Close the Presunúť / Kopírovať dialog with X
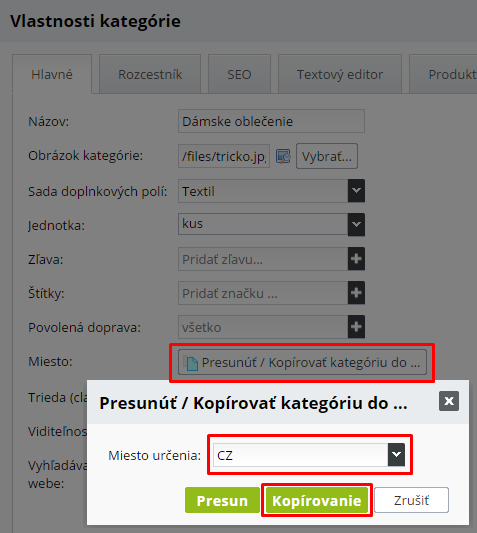This screenshot has height=533, width=477. pyautogui.click(x=449, y=401)
